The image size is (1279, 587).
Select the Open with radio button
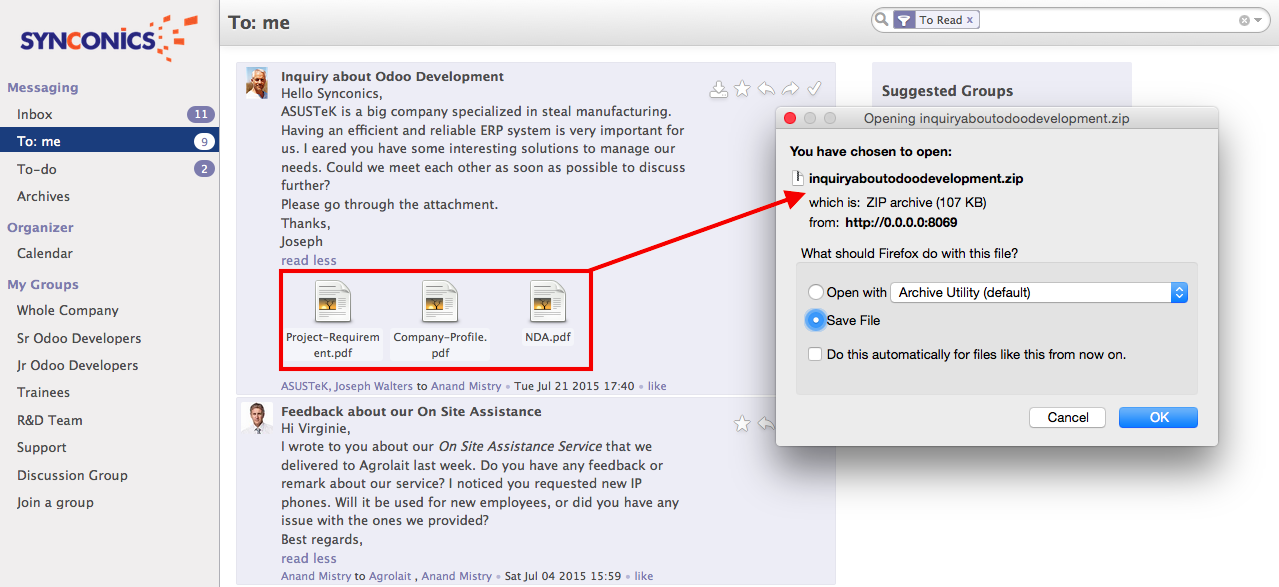tap(816, 293)
